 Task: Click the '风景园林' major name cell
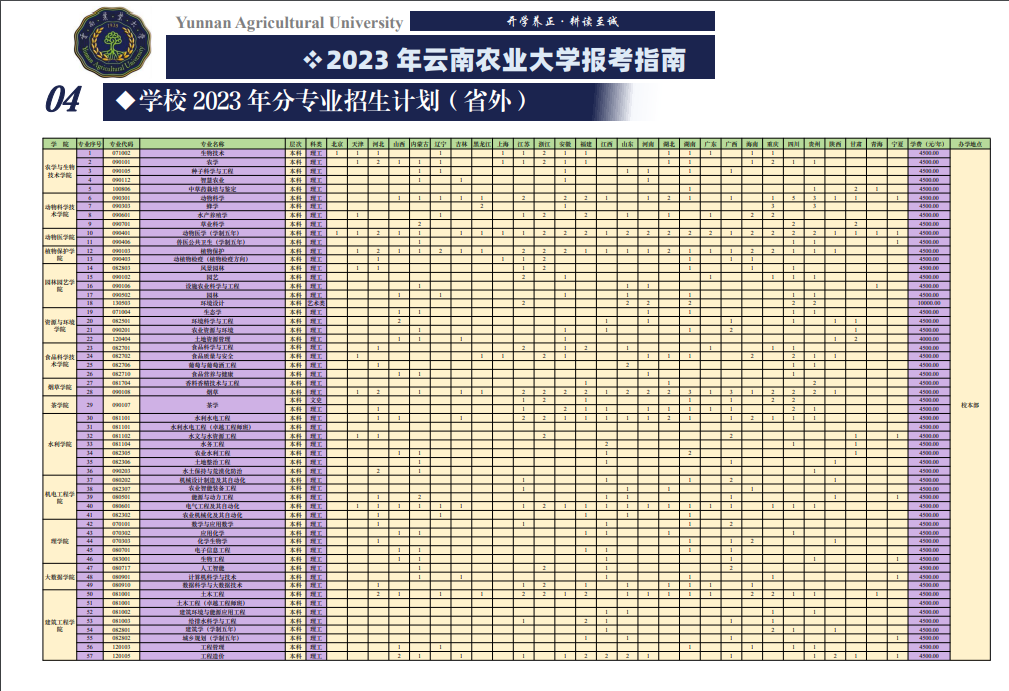point(212,268)
